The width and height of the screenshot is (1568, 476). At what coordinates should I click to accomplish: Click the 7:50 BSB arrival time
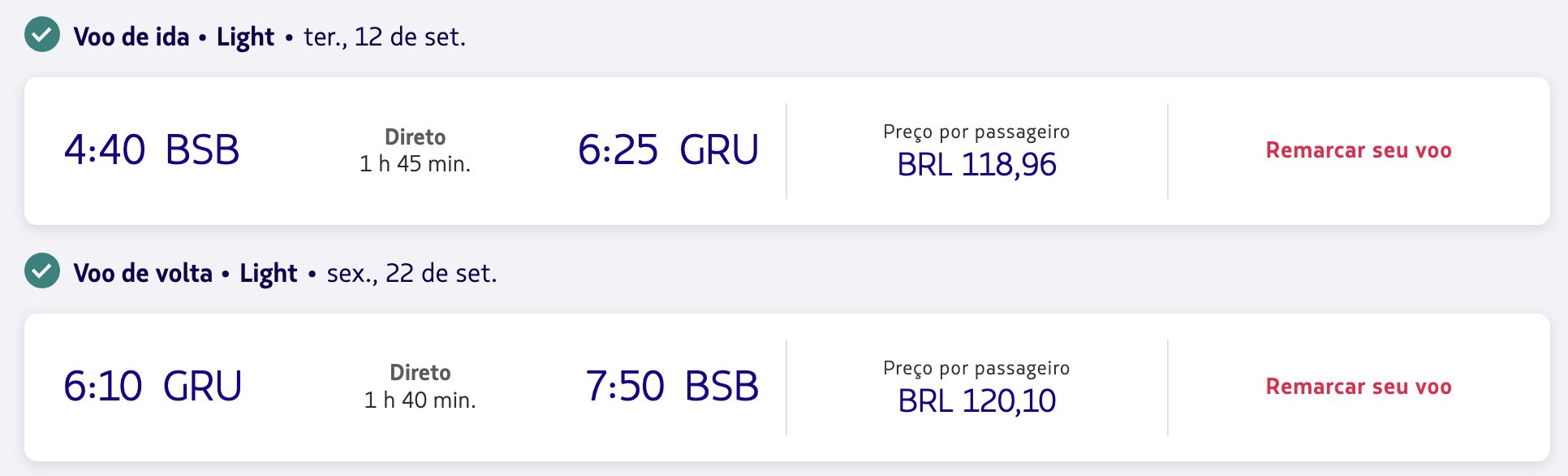point(672,387)
